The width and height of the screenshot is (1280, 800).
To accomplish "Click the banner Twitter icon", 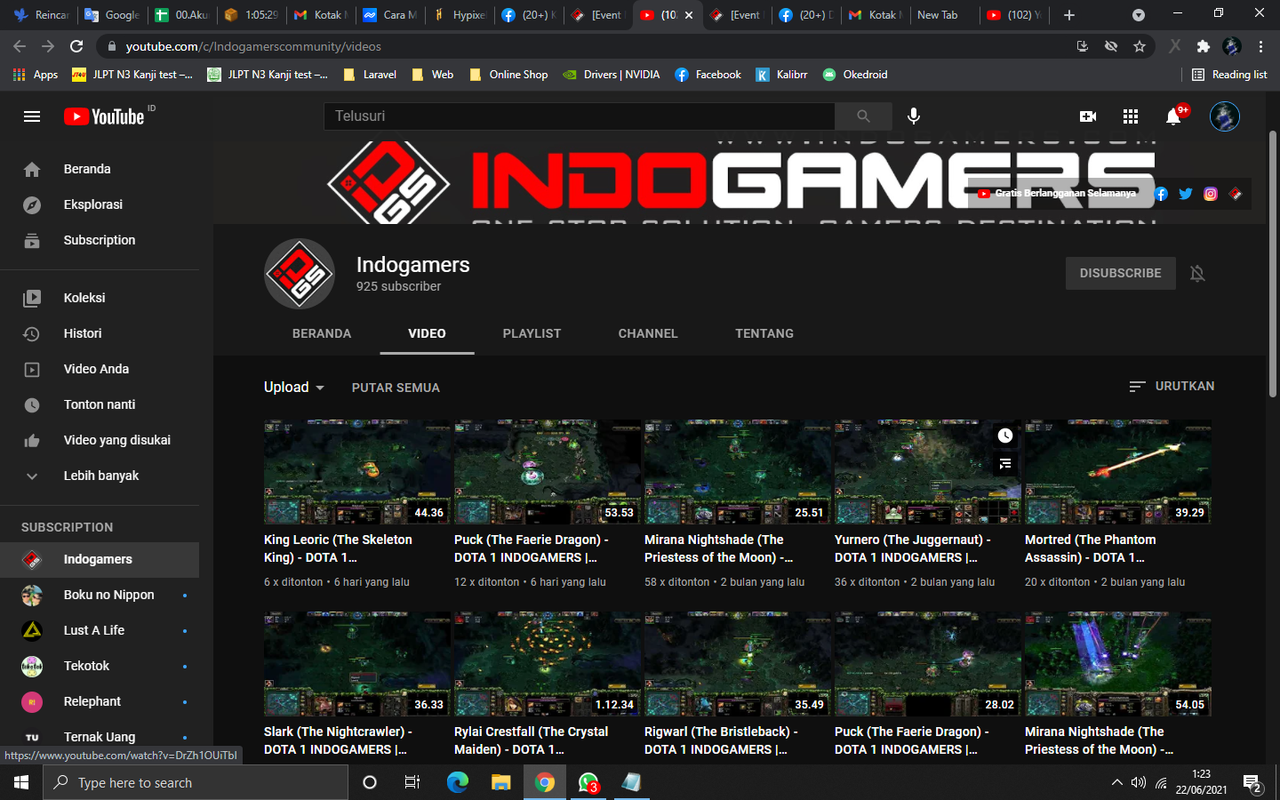I will (1186, 194).
